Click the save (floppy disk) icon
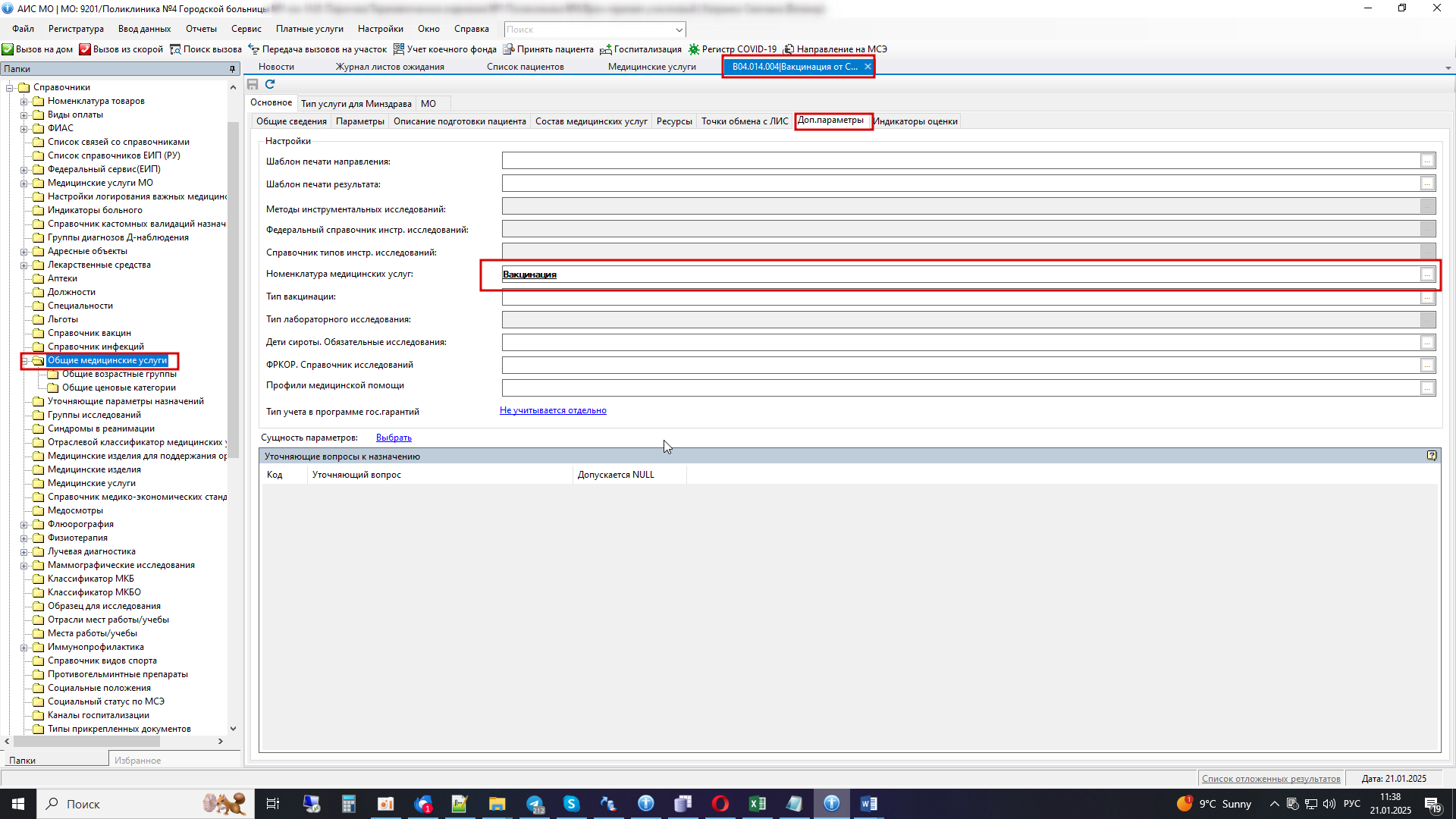 click(253, 84)
